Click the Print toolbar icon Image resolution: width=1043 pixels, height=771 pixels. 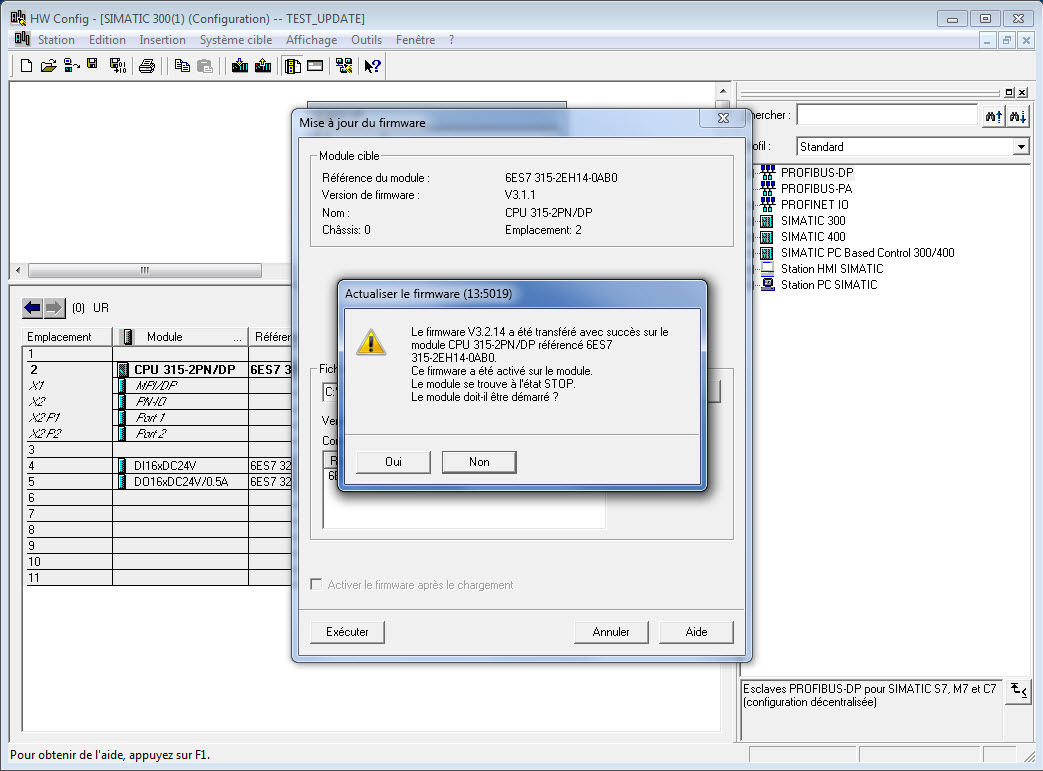pos(147,66)
